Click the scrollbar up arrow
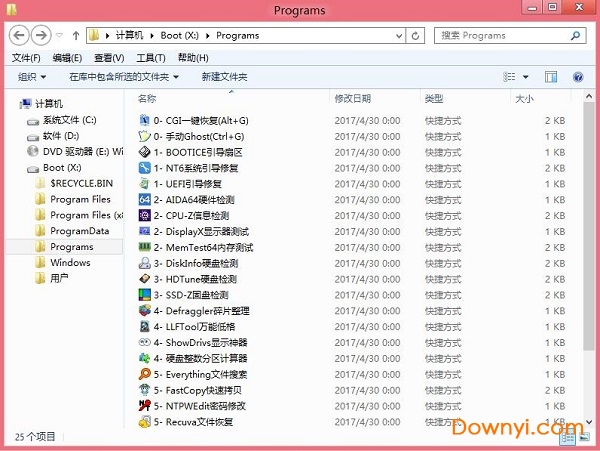The height and width of the screenshot is (451, 600). 589,97
